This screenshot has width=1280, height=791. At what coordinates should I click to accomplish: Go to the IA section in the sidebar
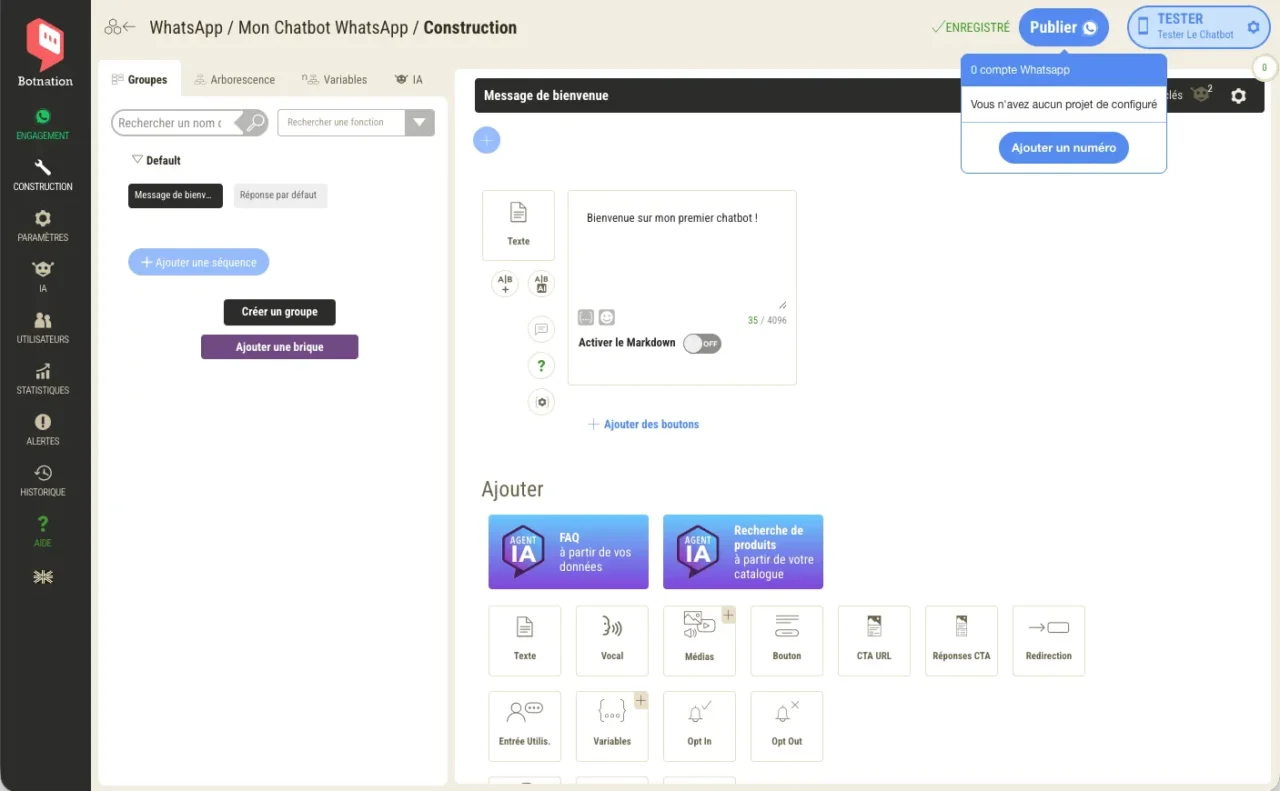coord(43,277)
